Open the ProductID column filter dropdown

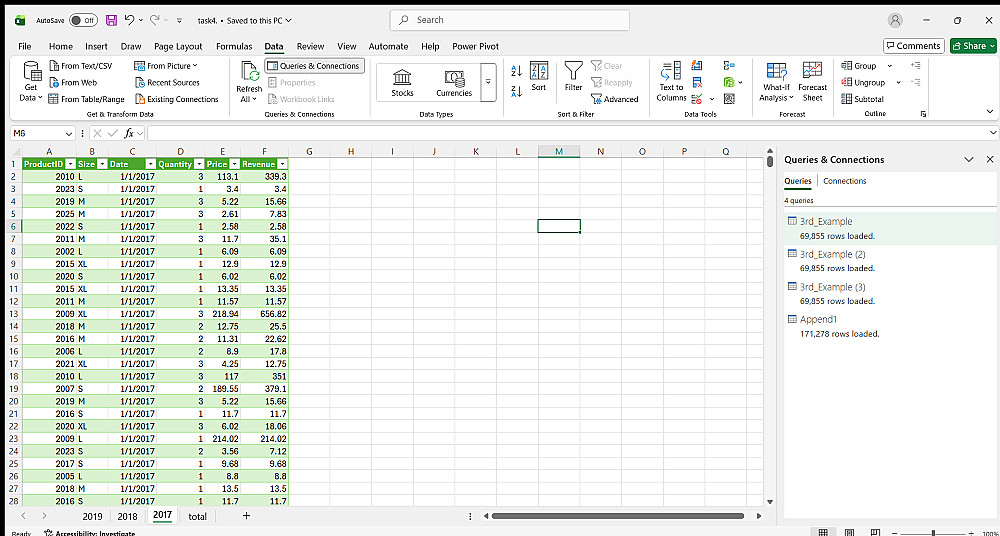(71, 164)
